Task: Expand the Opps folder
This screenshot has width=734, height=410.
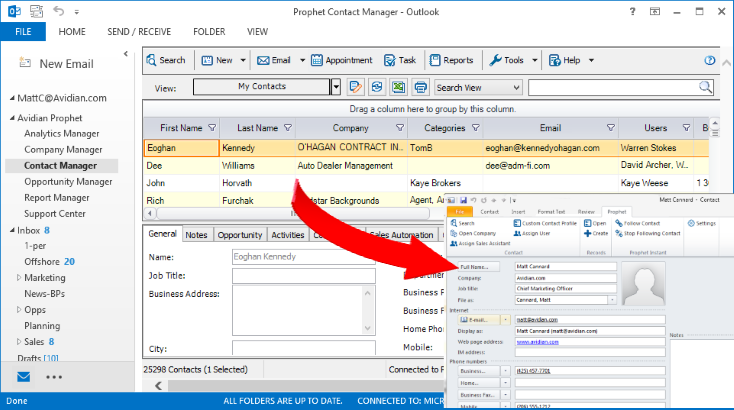Action: pos(19,309)
